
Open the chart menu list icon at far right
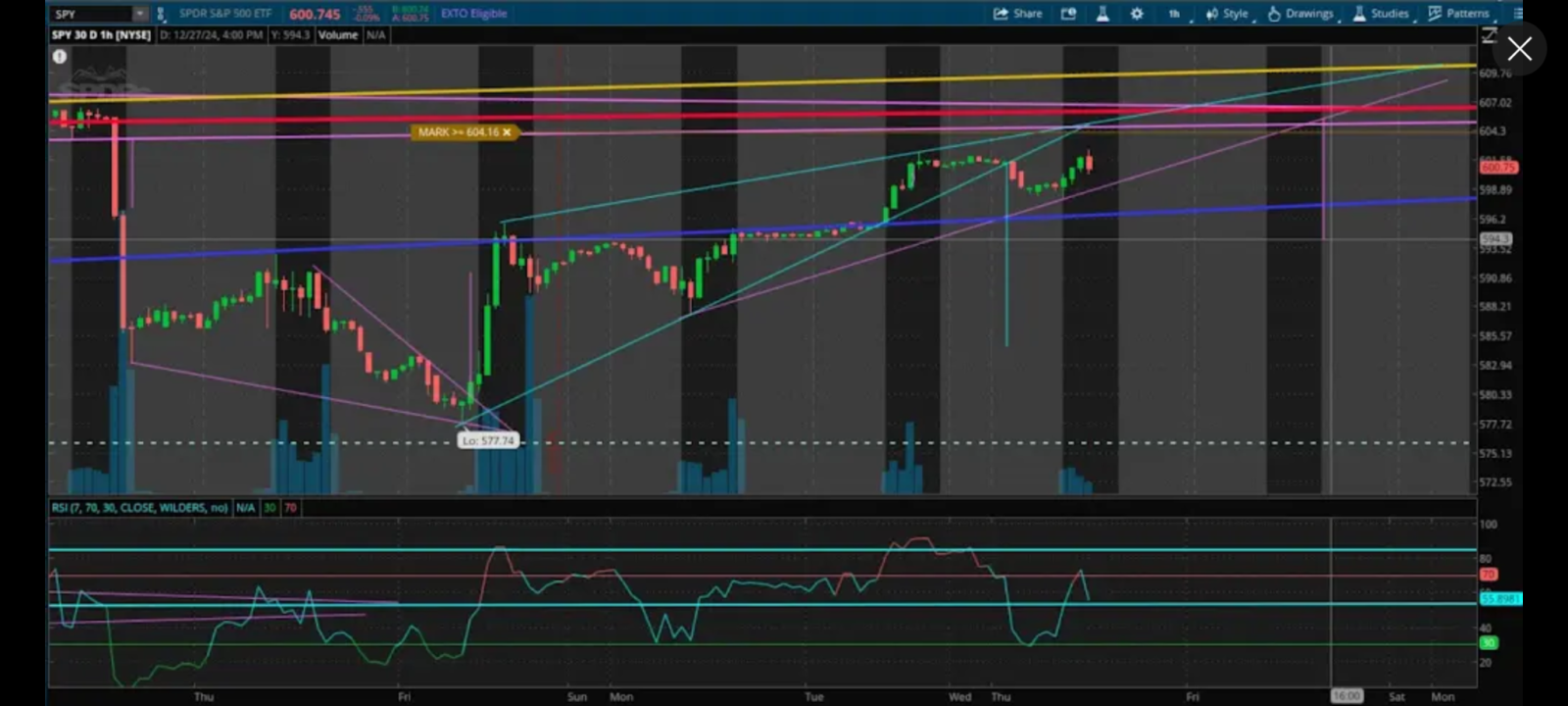1518,14
